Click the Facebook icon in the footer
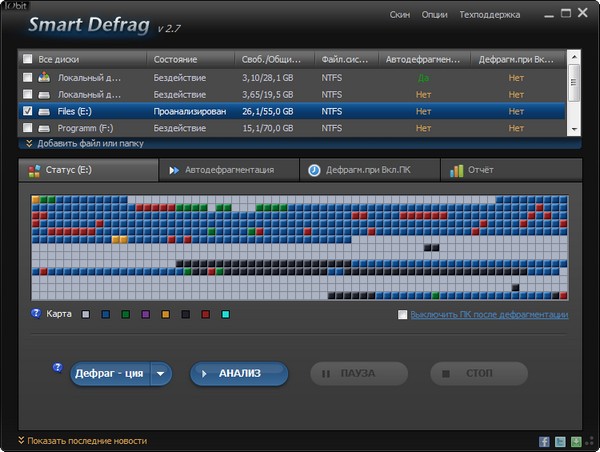The width and height of the screenshot is (600, 452). click(544, 441)
